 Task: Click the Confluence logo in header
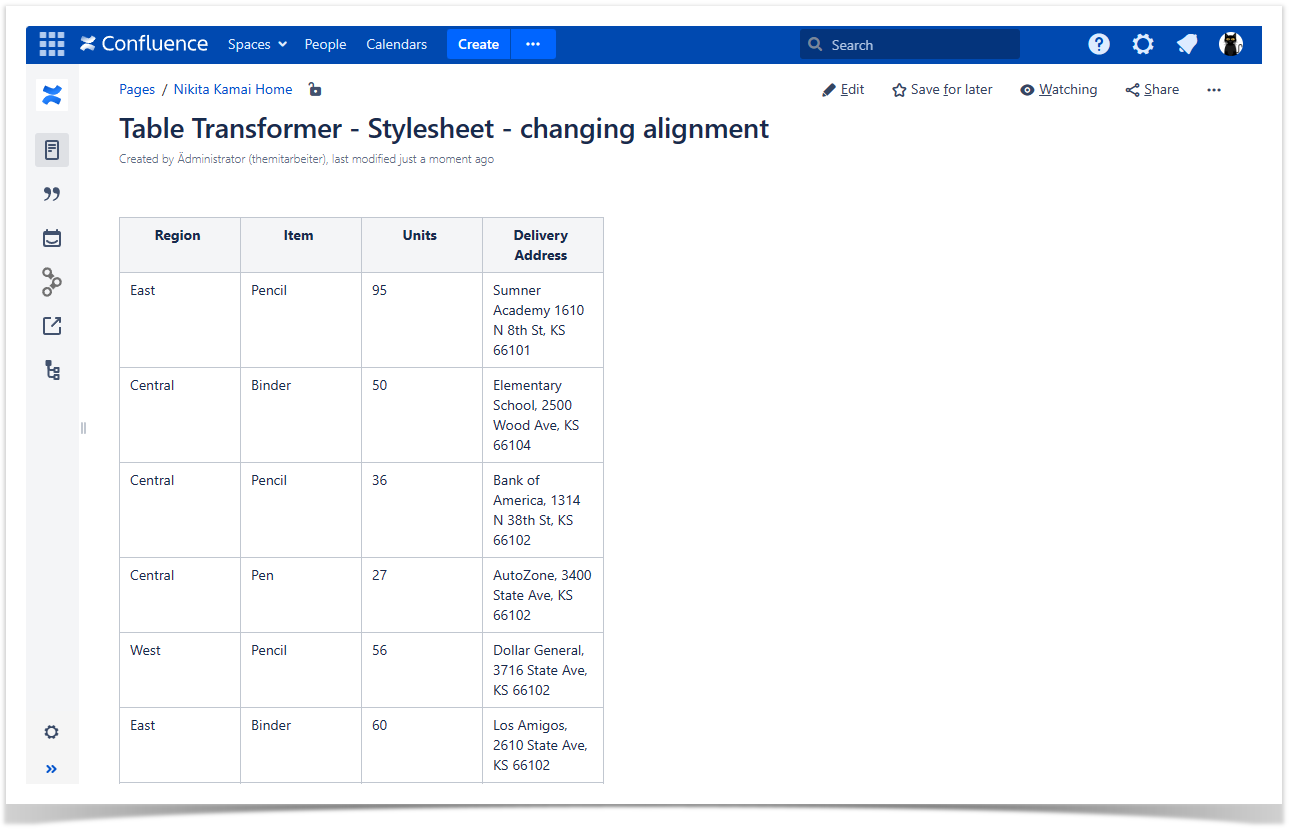(144, 44)
